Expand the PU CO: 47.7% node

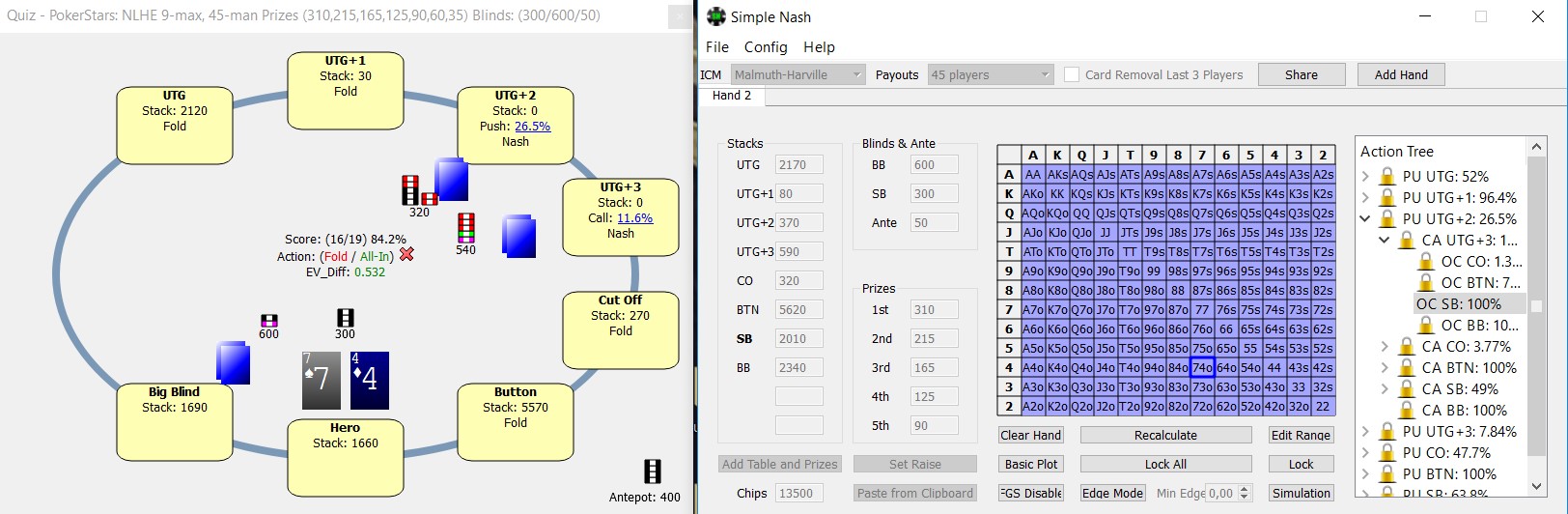click(x=1366, y=452)
